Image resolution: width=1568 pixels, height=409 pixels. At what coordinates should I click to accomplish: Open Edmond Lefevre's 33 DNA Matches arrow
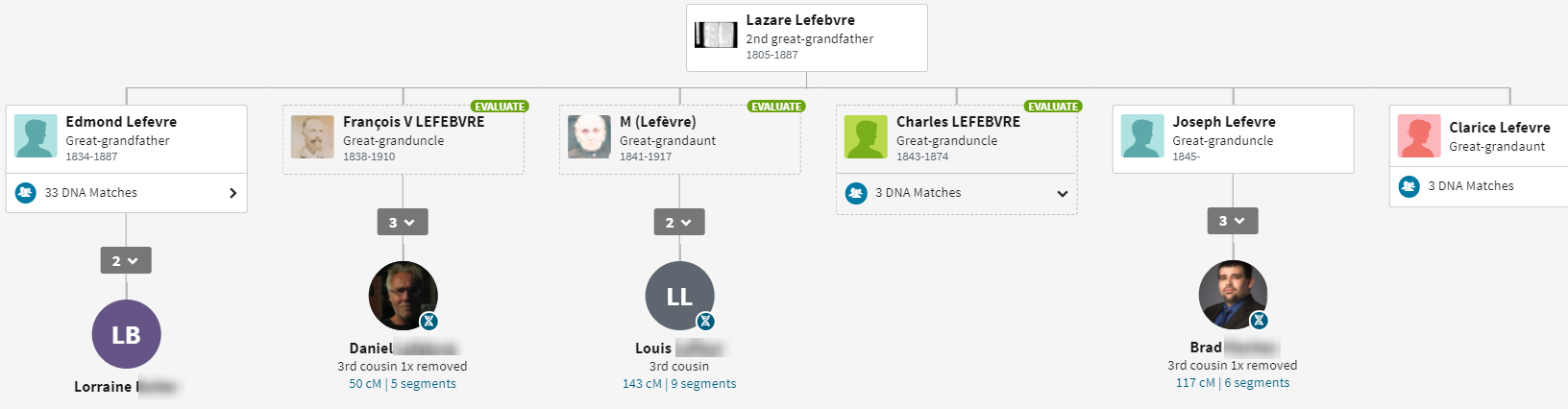pyautogui.click(x=233, y=193)
